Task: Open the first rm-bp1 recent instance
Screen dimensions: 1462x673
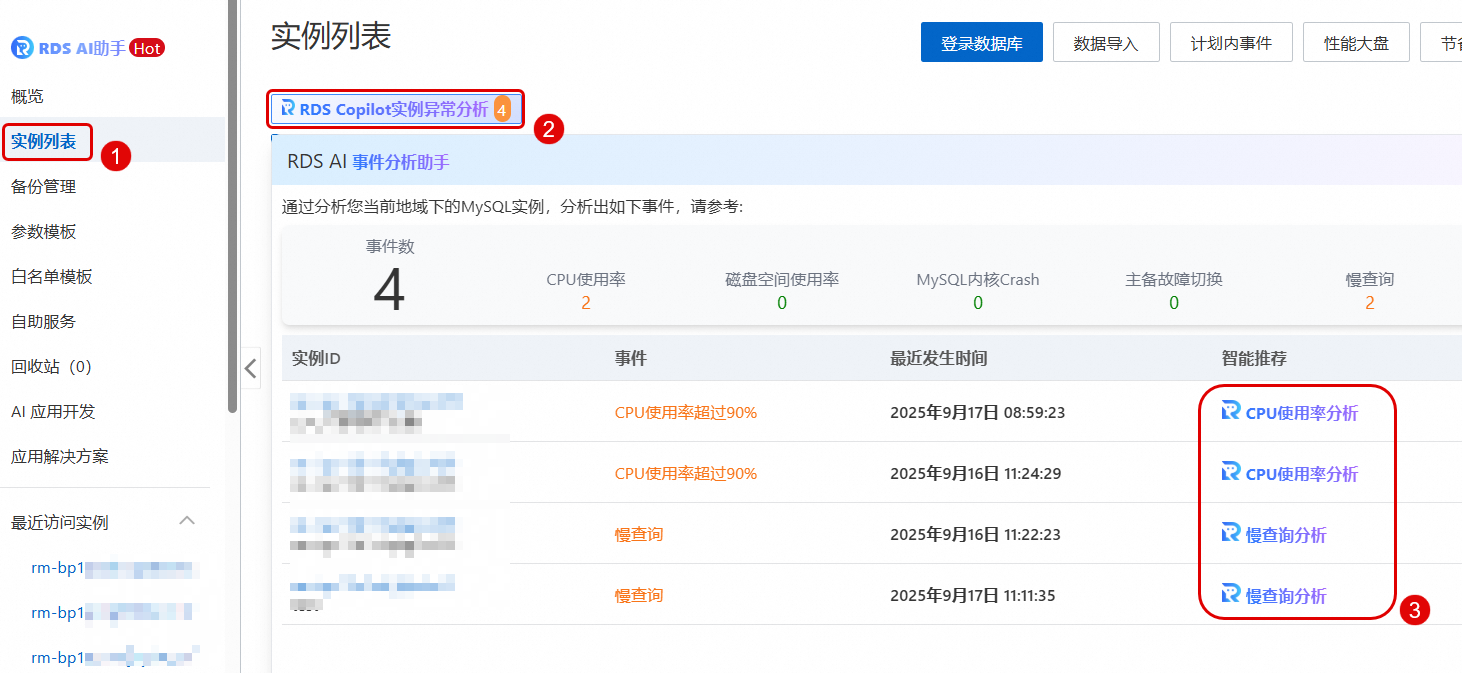Action: click(x=113, y=568)
